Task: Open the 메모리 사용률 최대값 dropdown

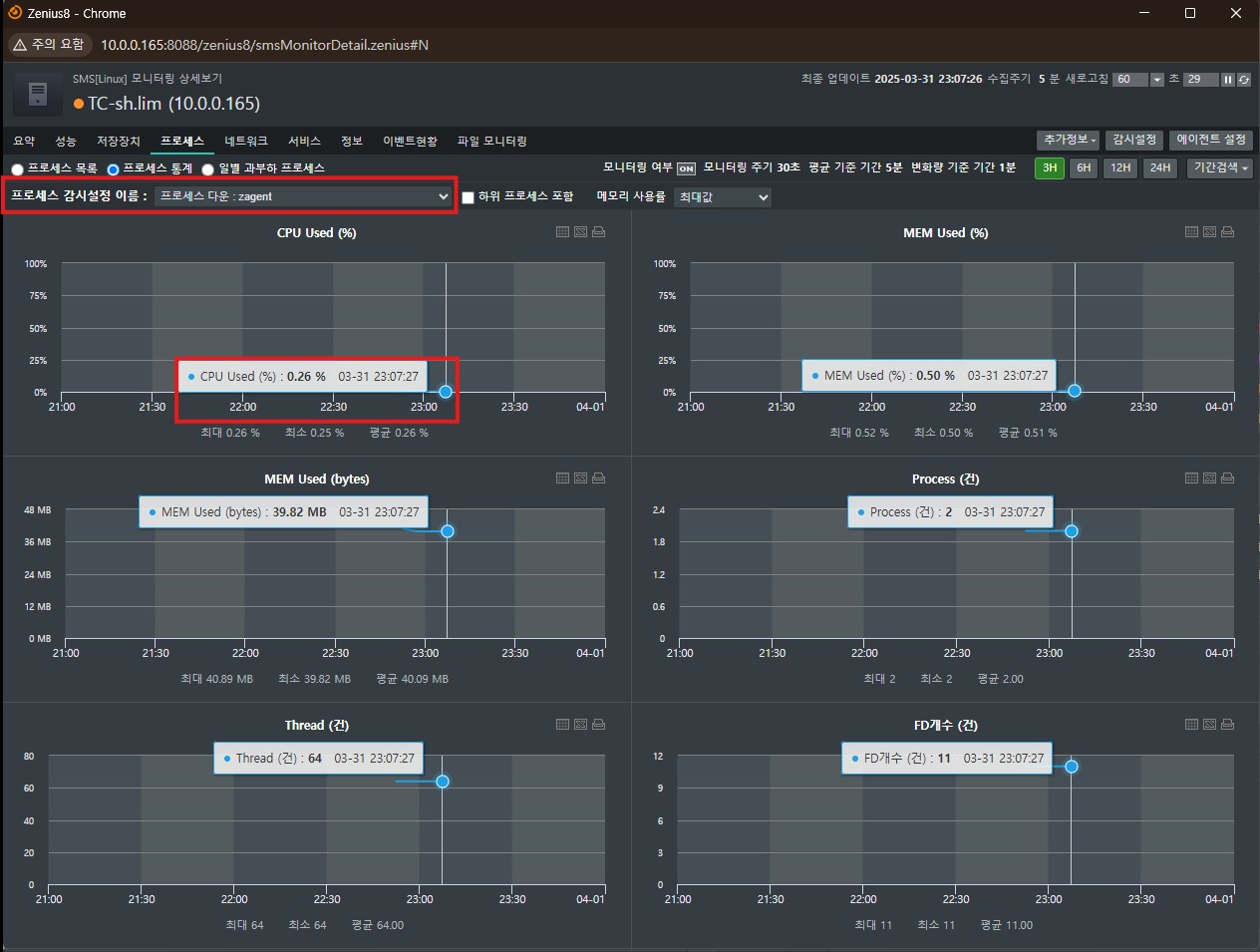Action: 723,197
